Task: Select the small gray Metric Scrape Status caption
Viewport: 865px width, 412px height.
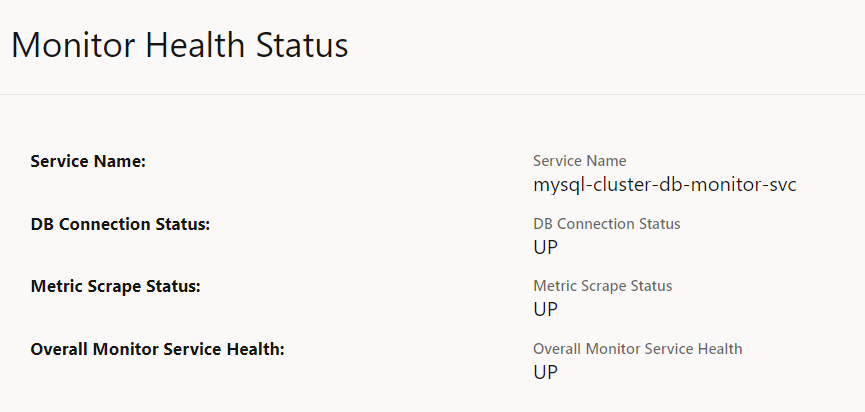Action: pos(603,286)
